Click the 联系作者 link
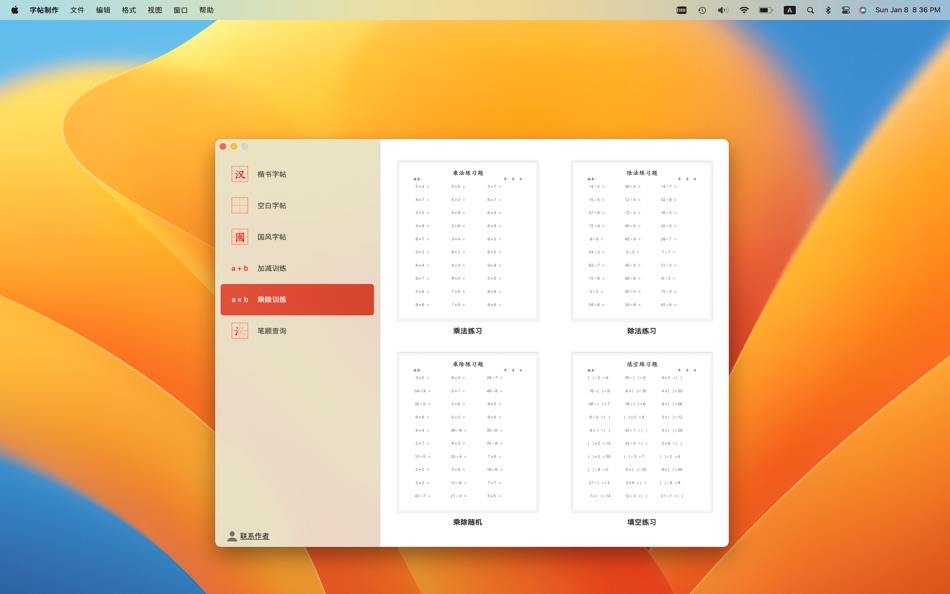The height and width of the screenshot is (594, 950). (x=254, y=536)
